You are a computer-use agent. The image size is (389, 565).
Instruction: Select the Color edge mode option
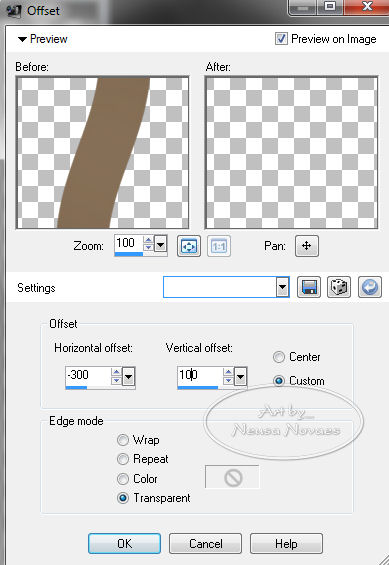[x=123, y=479]
